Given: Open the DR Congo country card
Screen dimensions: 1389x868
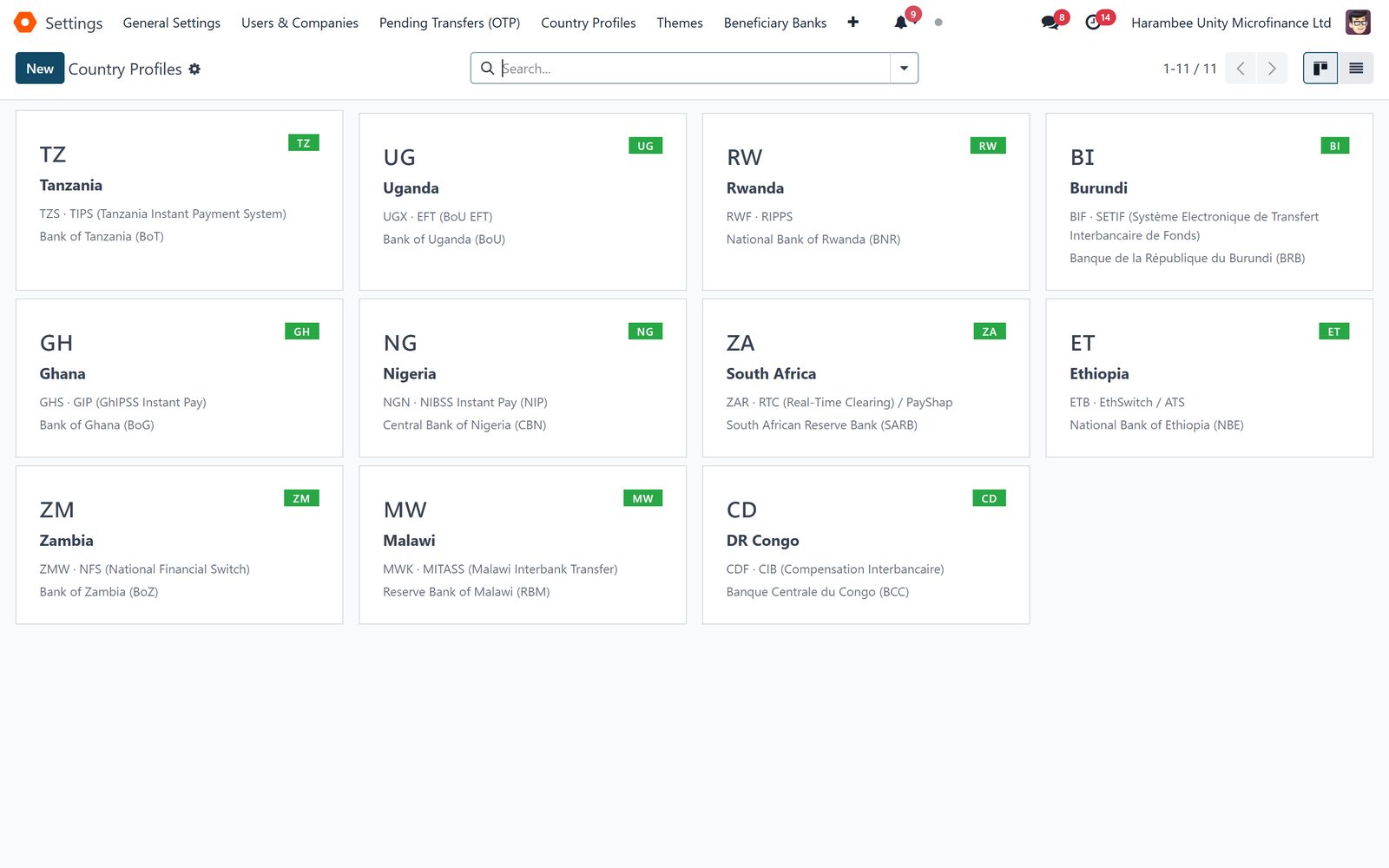Looking at the screenshot, I should click(x=866, y=545).
